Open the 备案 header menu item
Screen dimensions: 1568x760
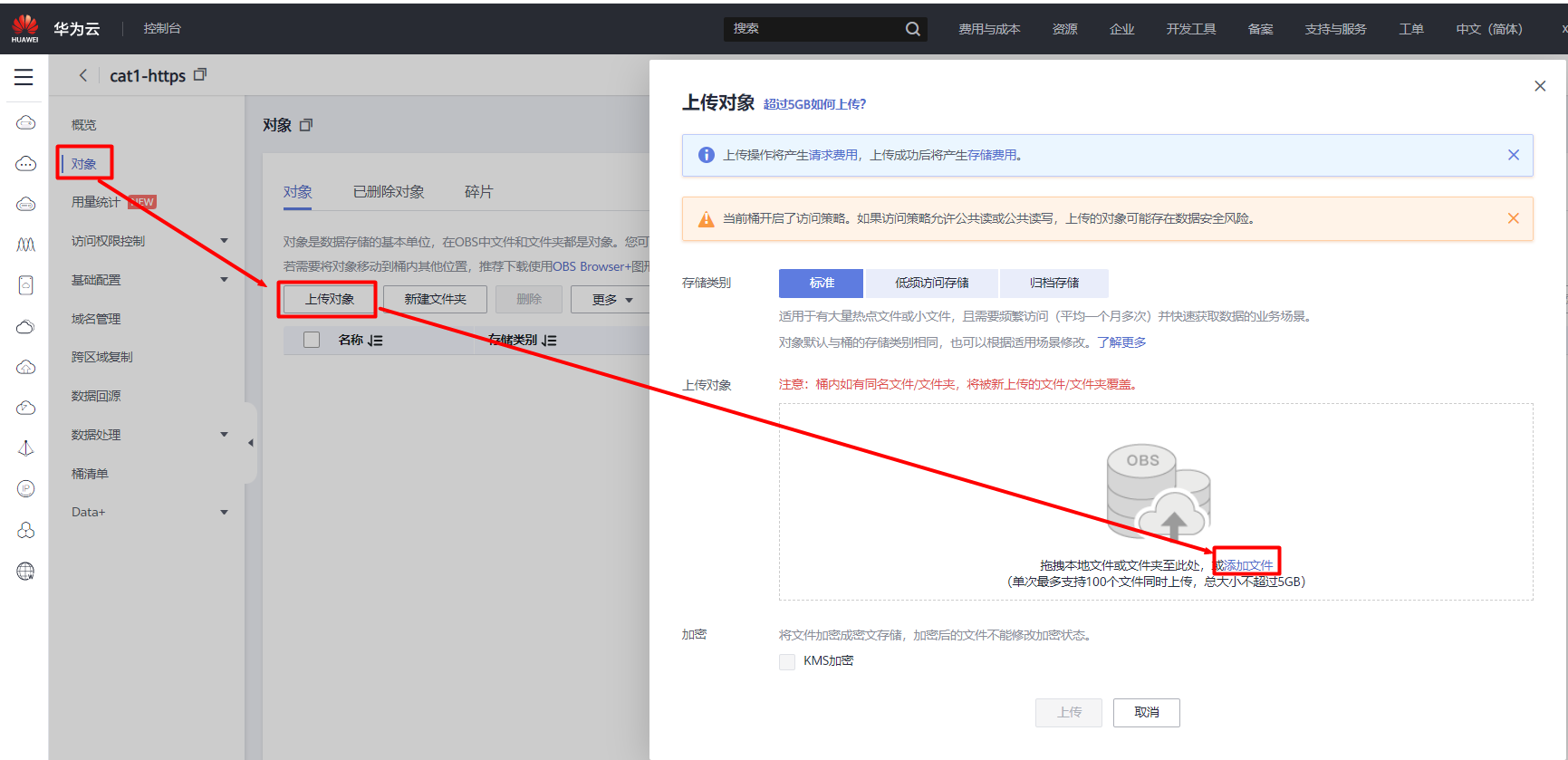(x=1261, y=29)
